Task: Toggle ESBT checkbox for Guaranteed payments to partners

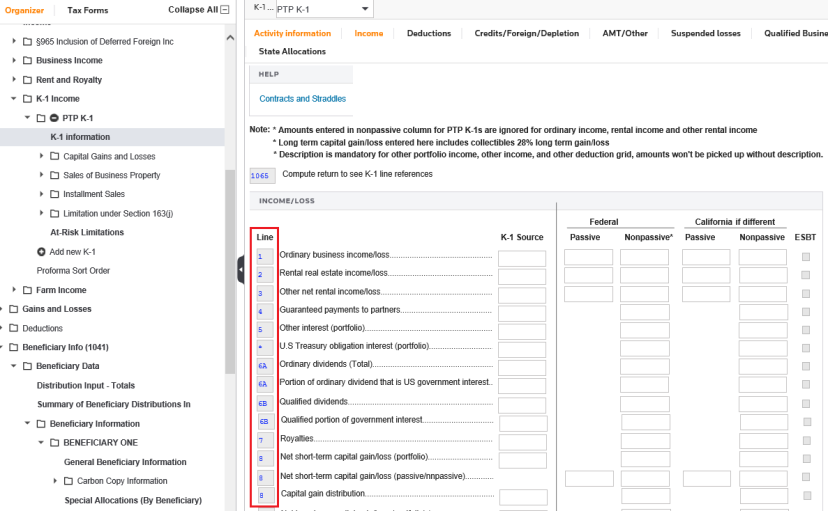Action: coord(806,312)
